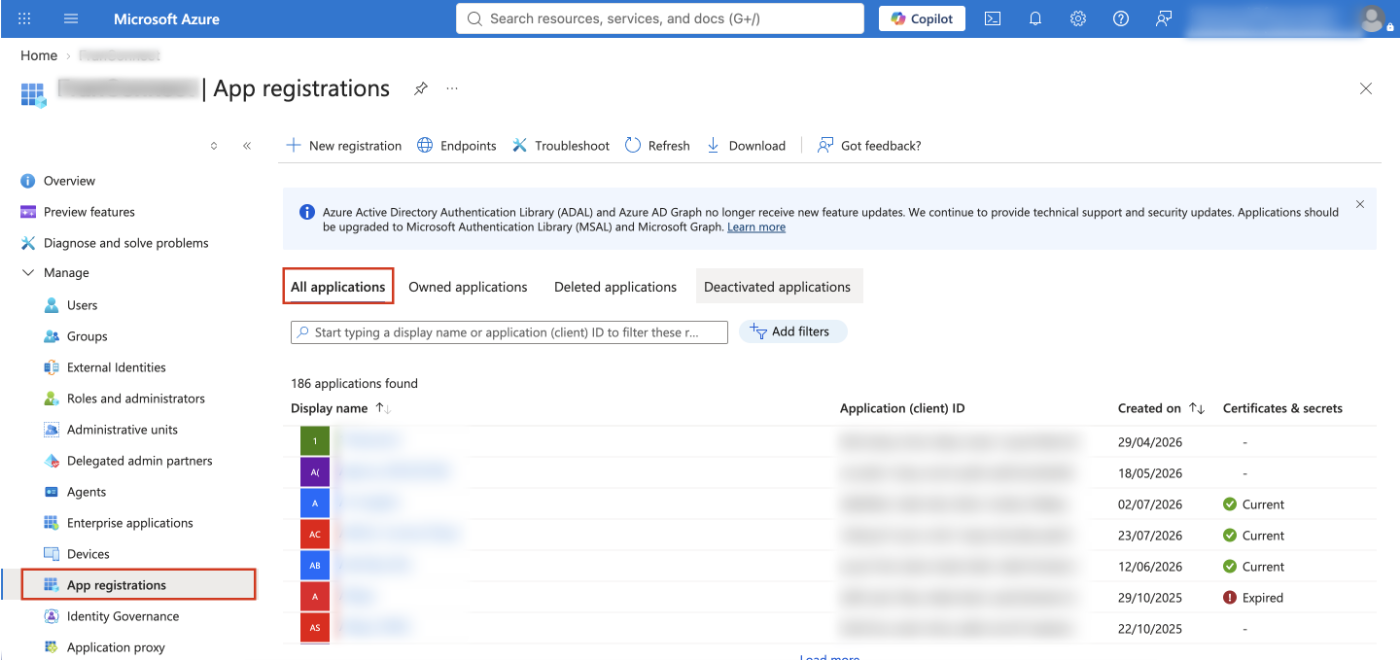Switch to Deactivated applications tab
Screen dimensions: 1400x662
click(778, 287)
